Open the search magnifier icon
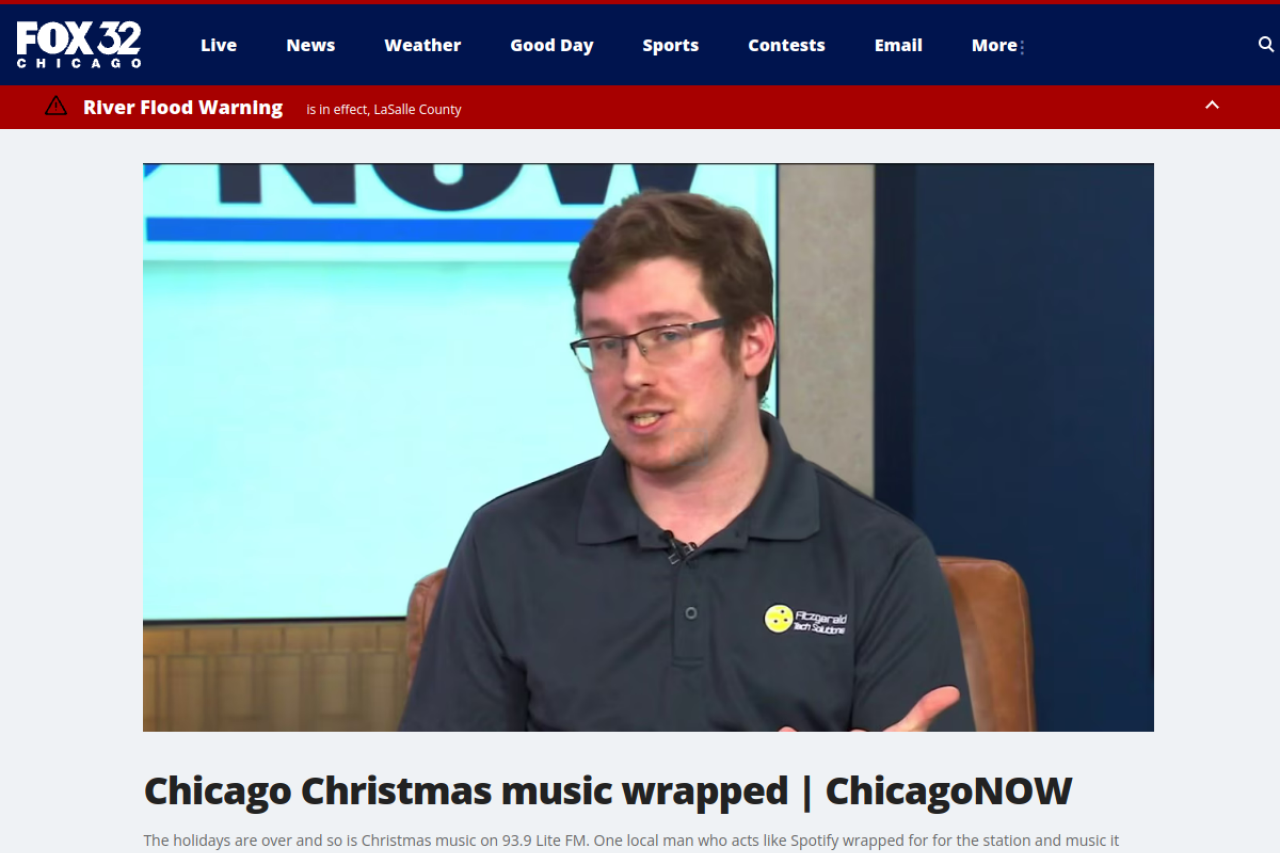1280x853 pixels. [1266, 44]
